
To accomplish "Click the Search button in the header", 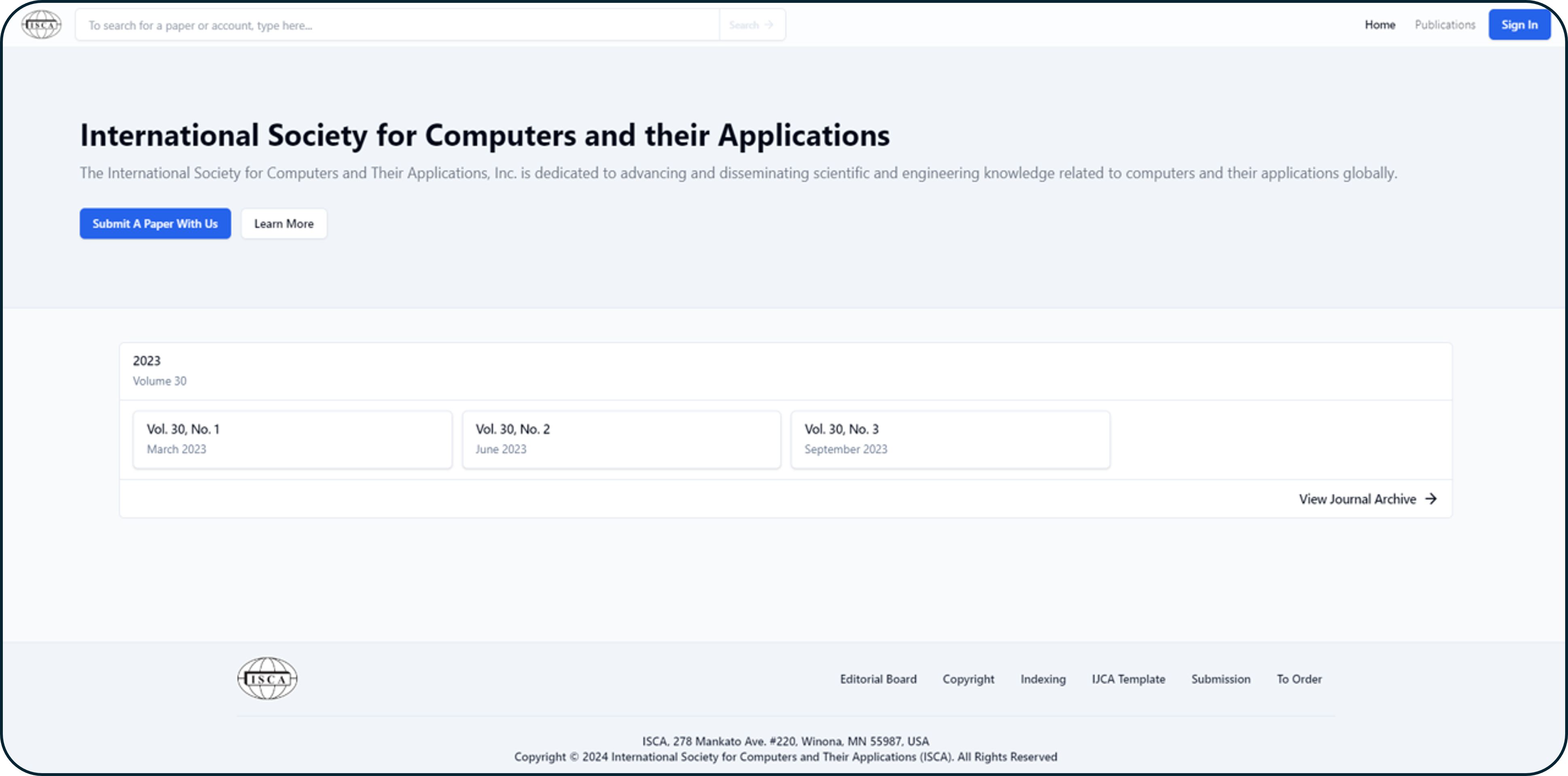I will pos(752,25).
